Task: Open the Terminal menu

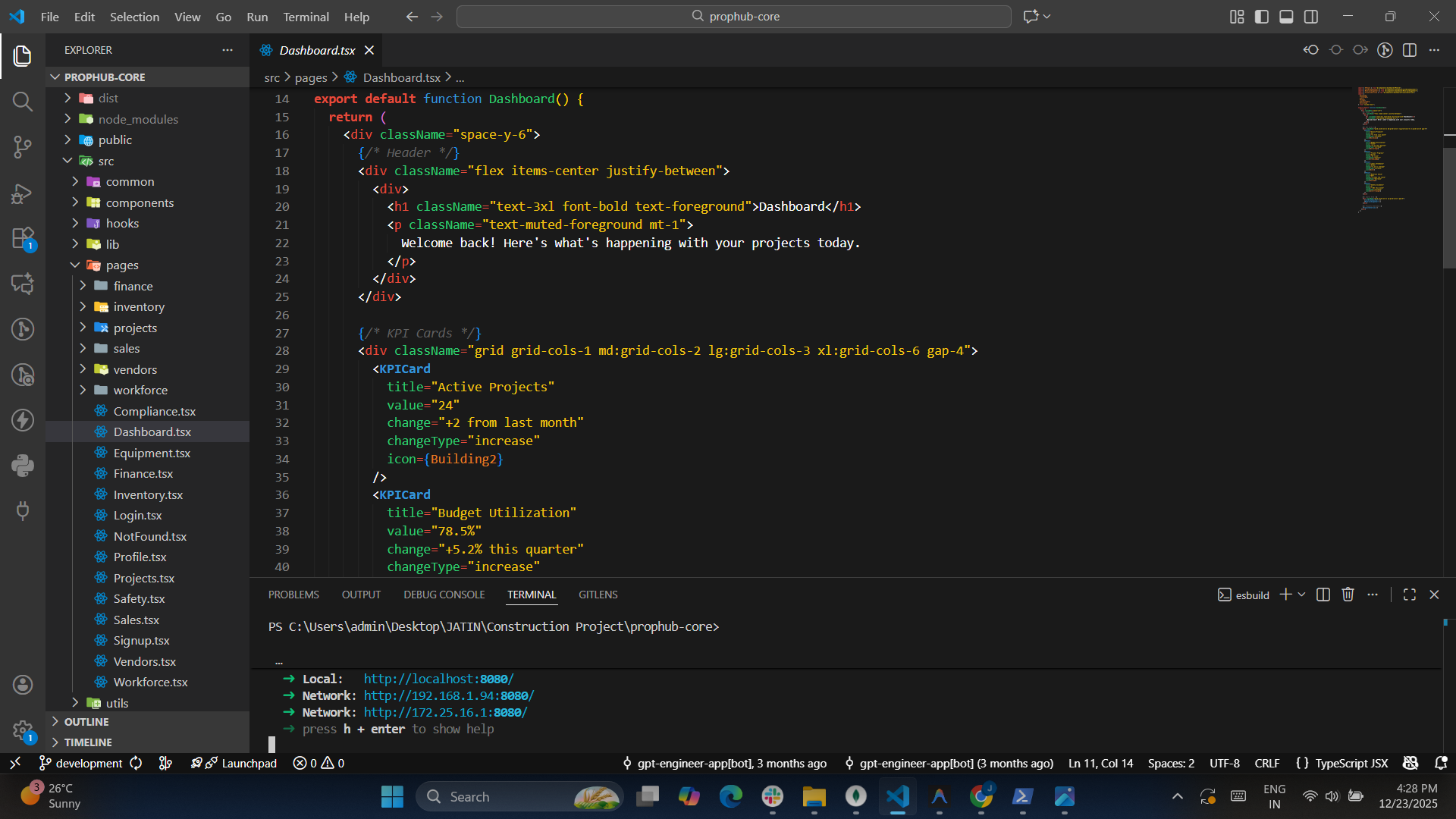Action: click(x=306, y=17)
